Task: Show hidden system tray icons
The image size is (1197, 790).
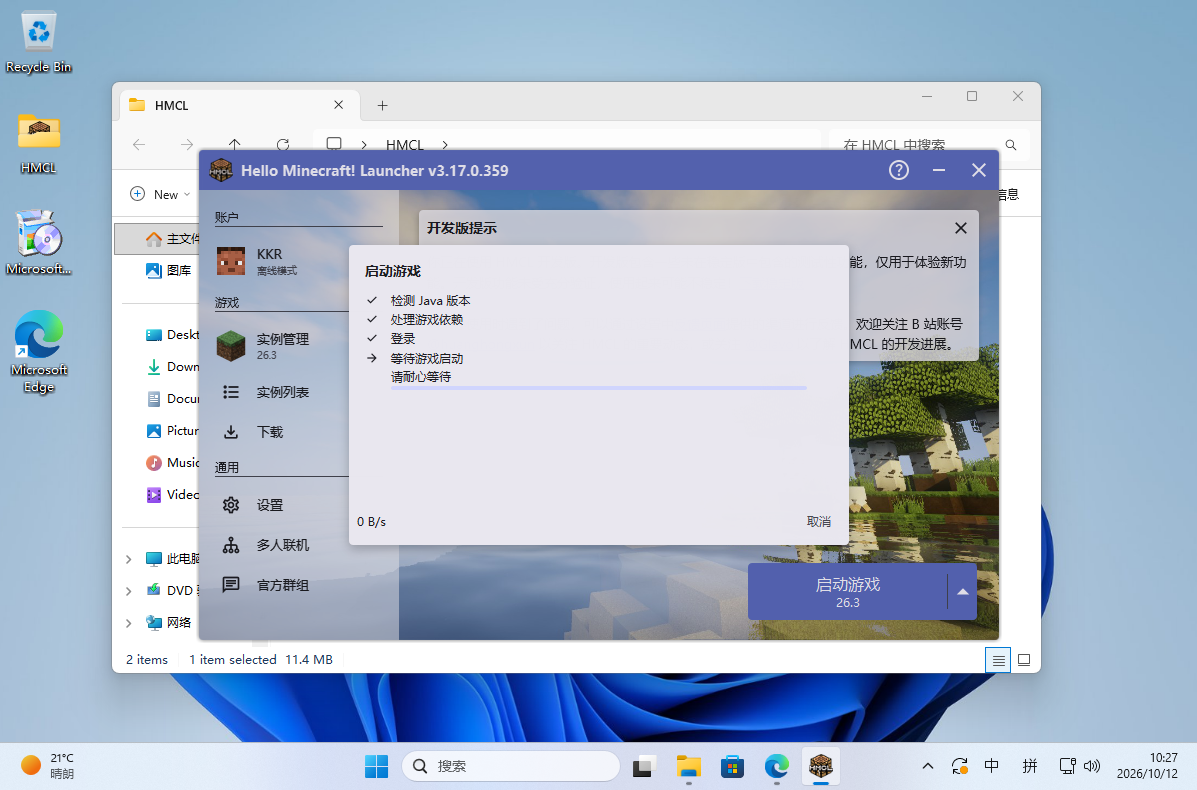Action: [x=928, y=766]
